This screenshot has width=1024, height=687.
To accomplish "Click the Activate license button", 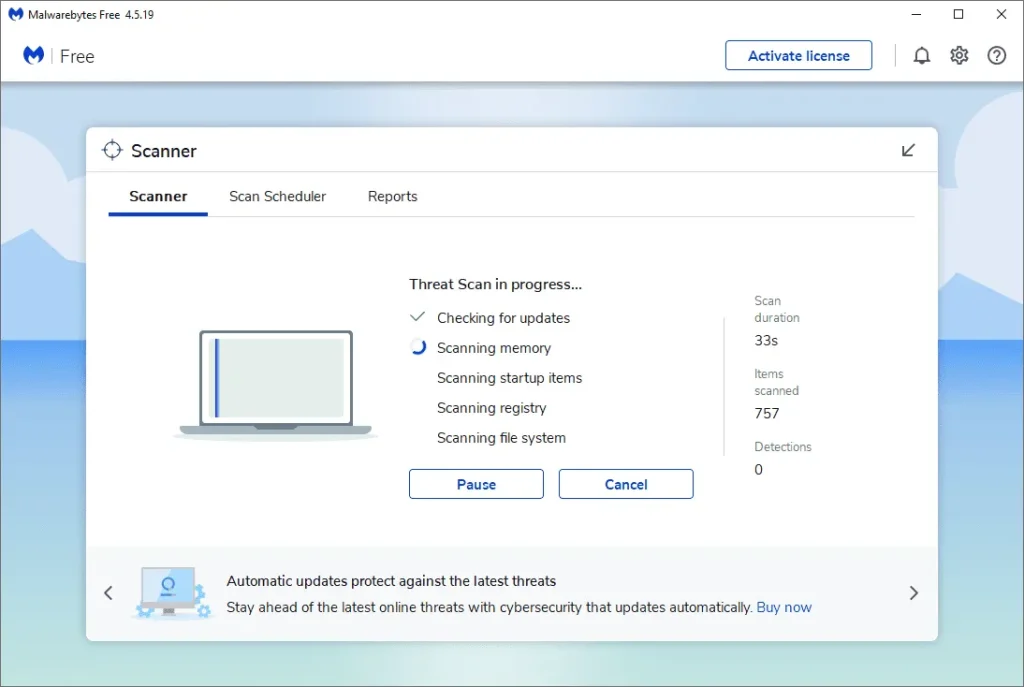I will [x=798, y=56].
